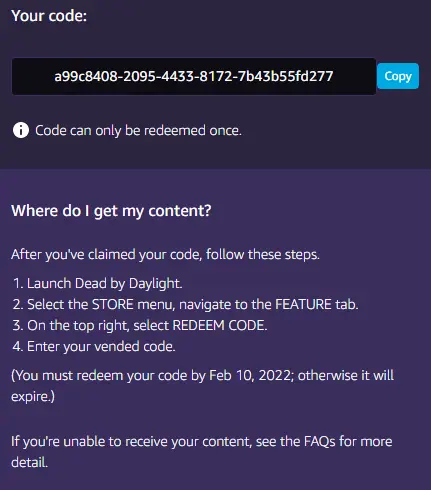Screen dimensions: 431x490
Task: Click the word 'FEATURE' in step 2
Action: click(303, 304)
